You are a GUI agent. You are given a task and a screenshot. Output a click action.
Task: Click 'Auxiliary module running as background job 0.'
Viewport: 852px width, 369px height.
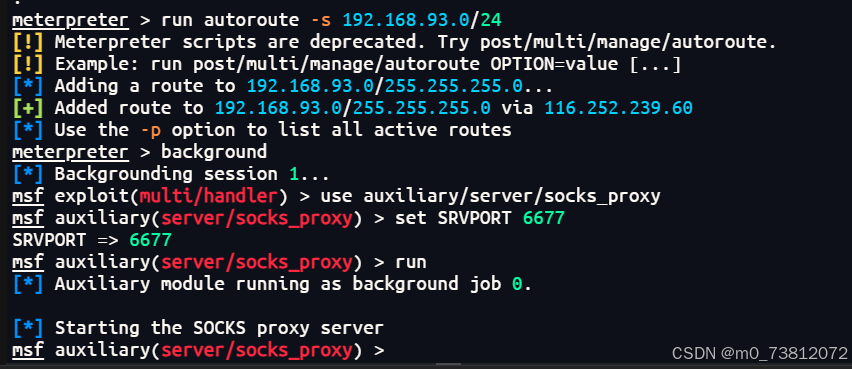point(272,284)
